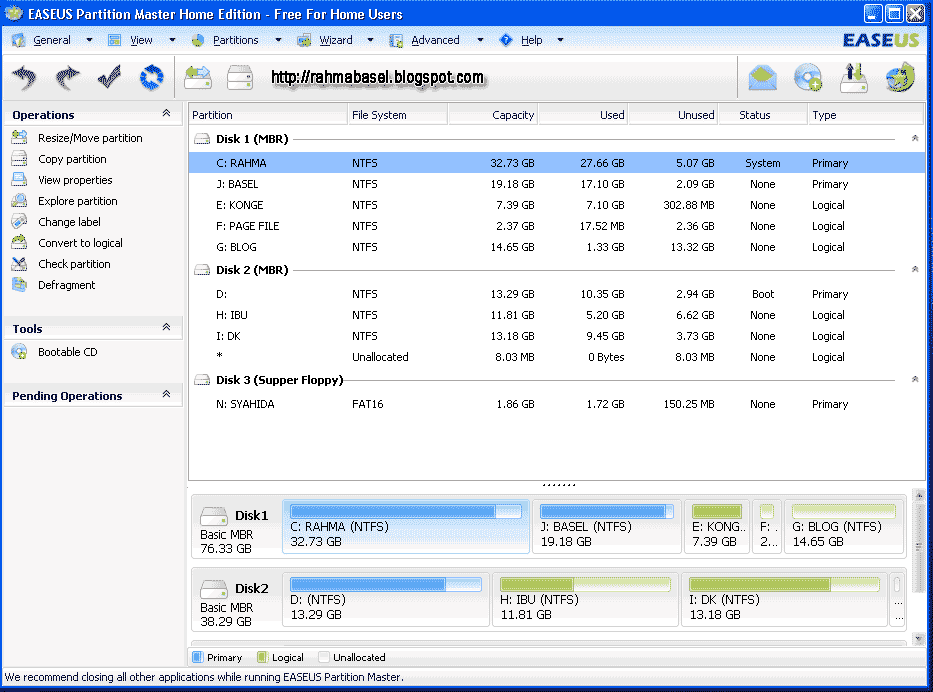Click the upgrade download icon in the toolbar
933x692 pixels.
pos(854,78)
